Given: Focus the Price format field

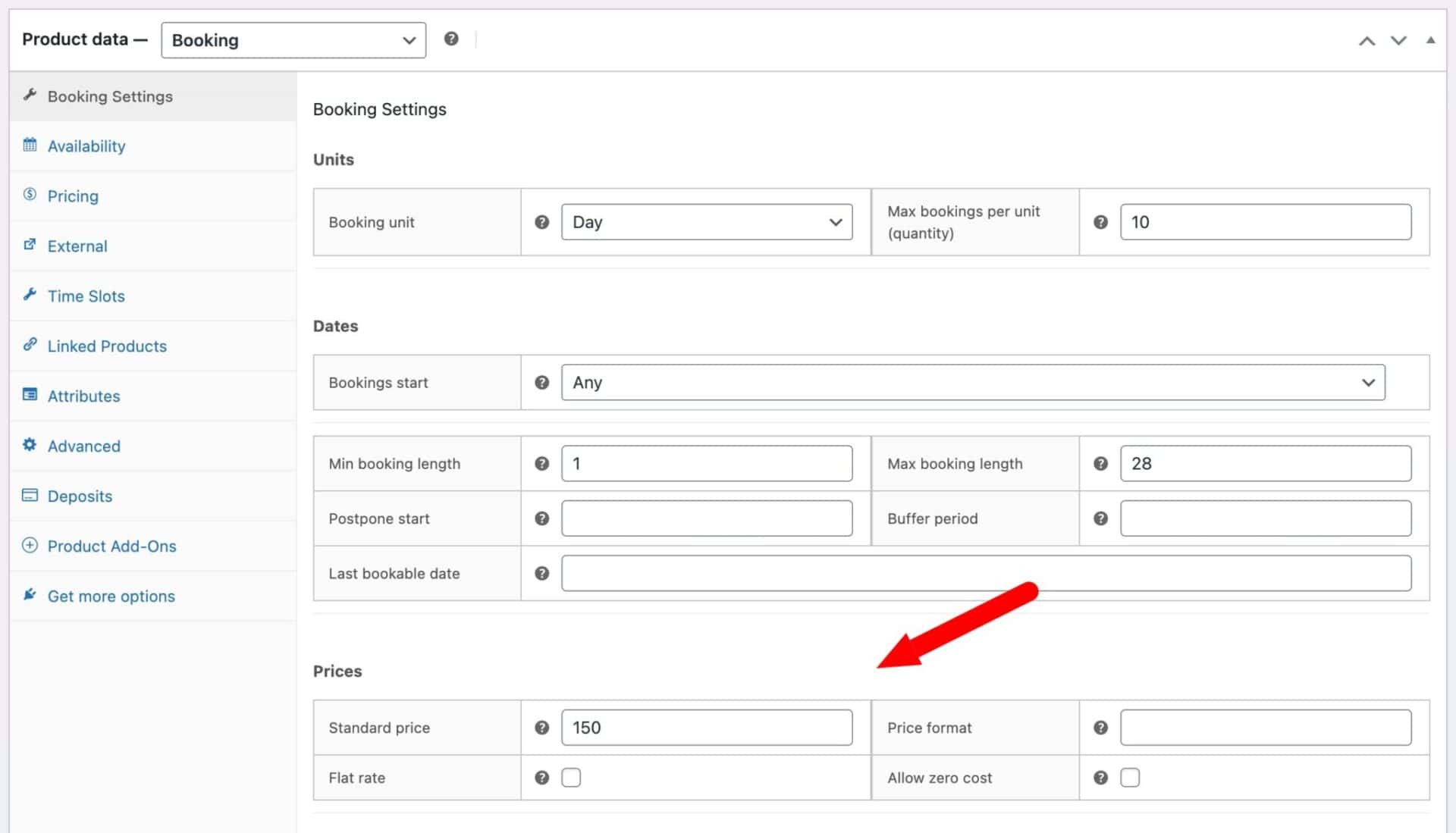Looking at the screenshot, I should pos(1266,728).
